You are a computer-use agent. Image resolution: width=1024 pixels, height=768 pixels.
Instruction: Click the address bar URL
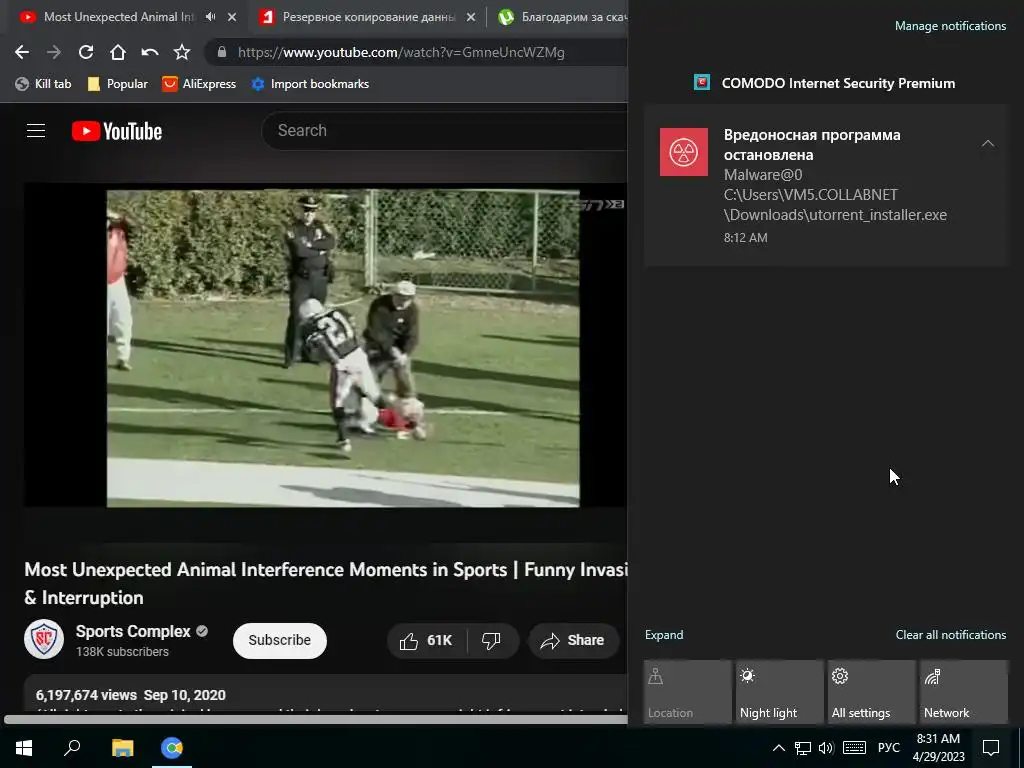[x=401, y=52]
